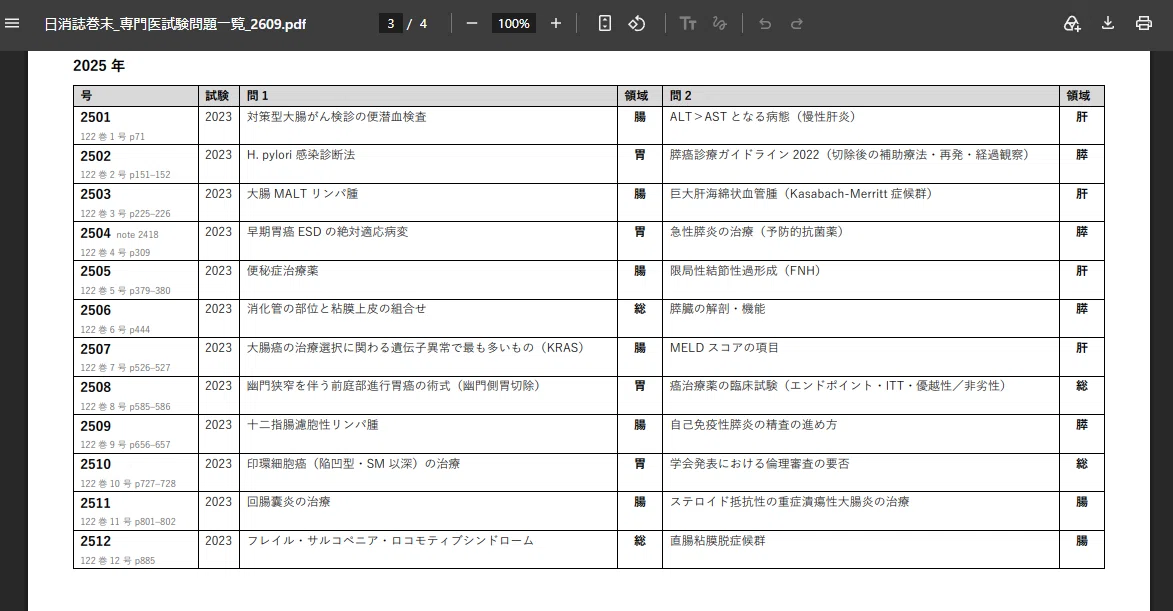Click '幽門狭窄を伴う前庭部進行胃癌の術式' cell

[393, 386]
